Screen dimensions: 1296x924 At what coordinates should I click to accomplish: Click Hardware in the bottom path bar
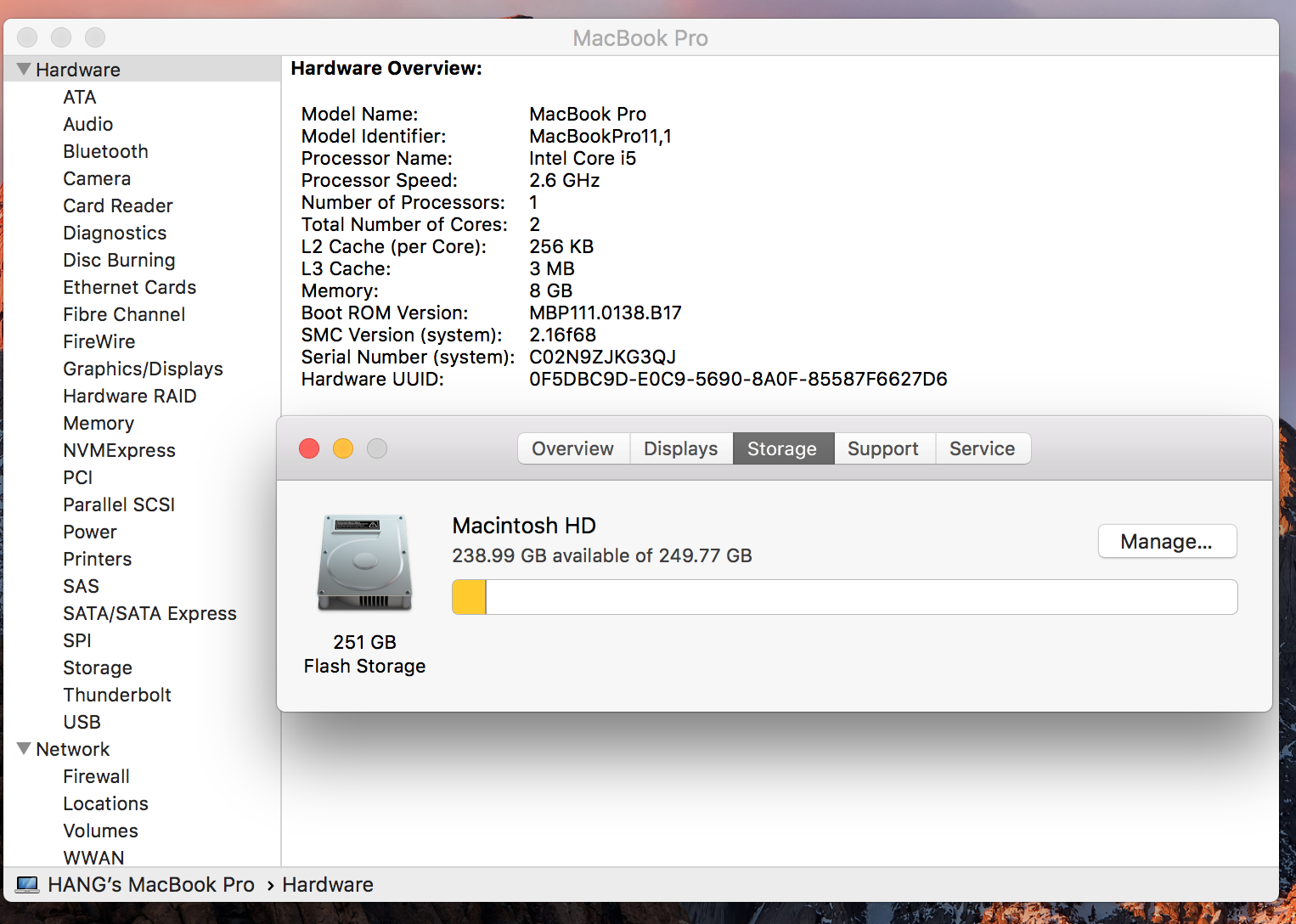[328, 885]
